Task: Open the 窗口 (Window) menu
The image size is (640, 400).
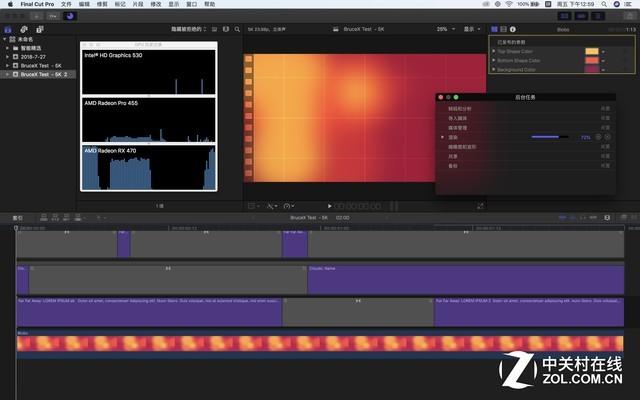Action: click(x=192, y=4)
